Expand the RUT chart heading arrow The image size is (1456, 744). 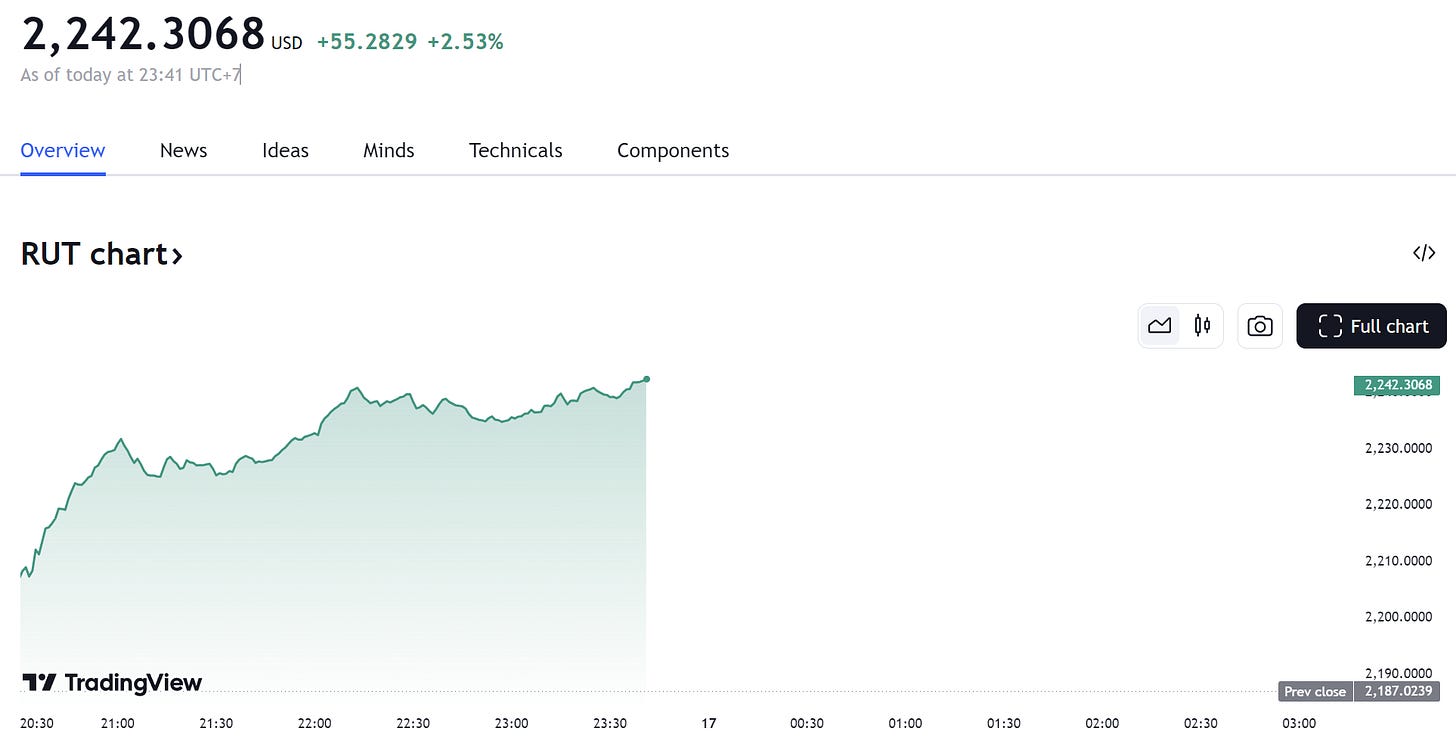click(177, 255)
